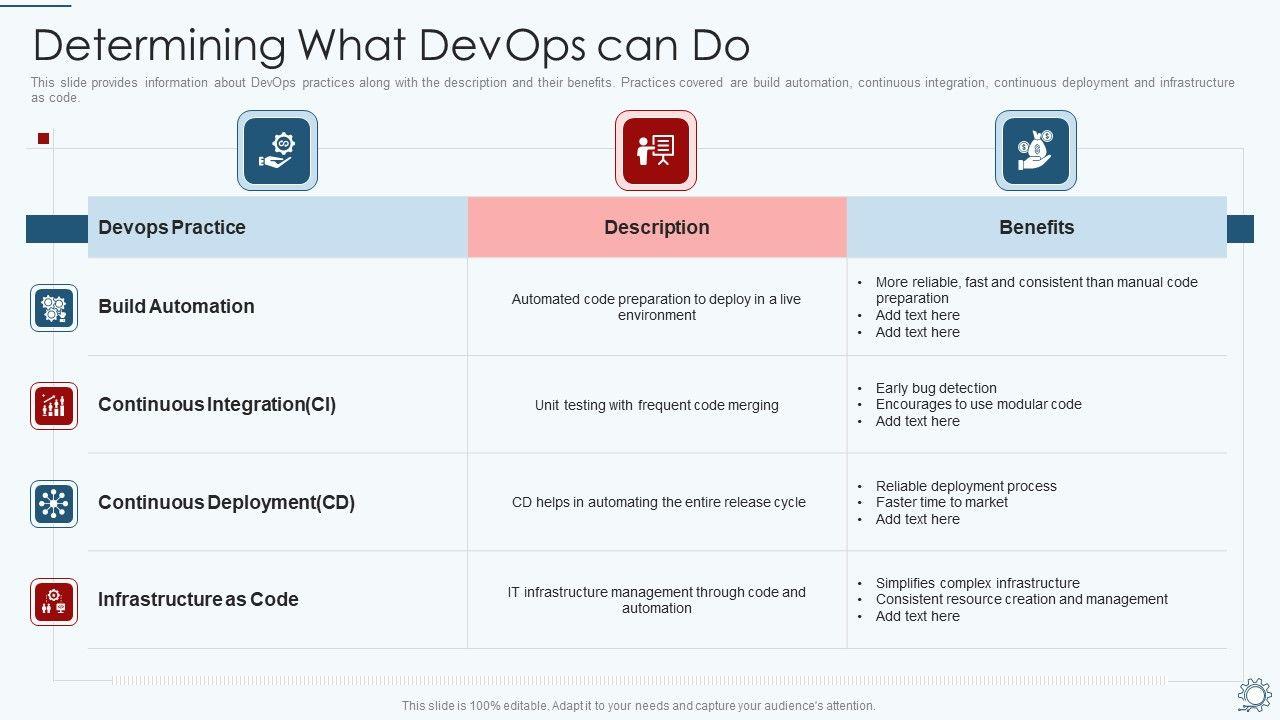This screenshot has height=720, width=1280.
Task: Click the footer note 'This slide is 100% editable'
Action: pos(638,705)
